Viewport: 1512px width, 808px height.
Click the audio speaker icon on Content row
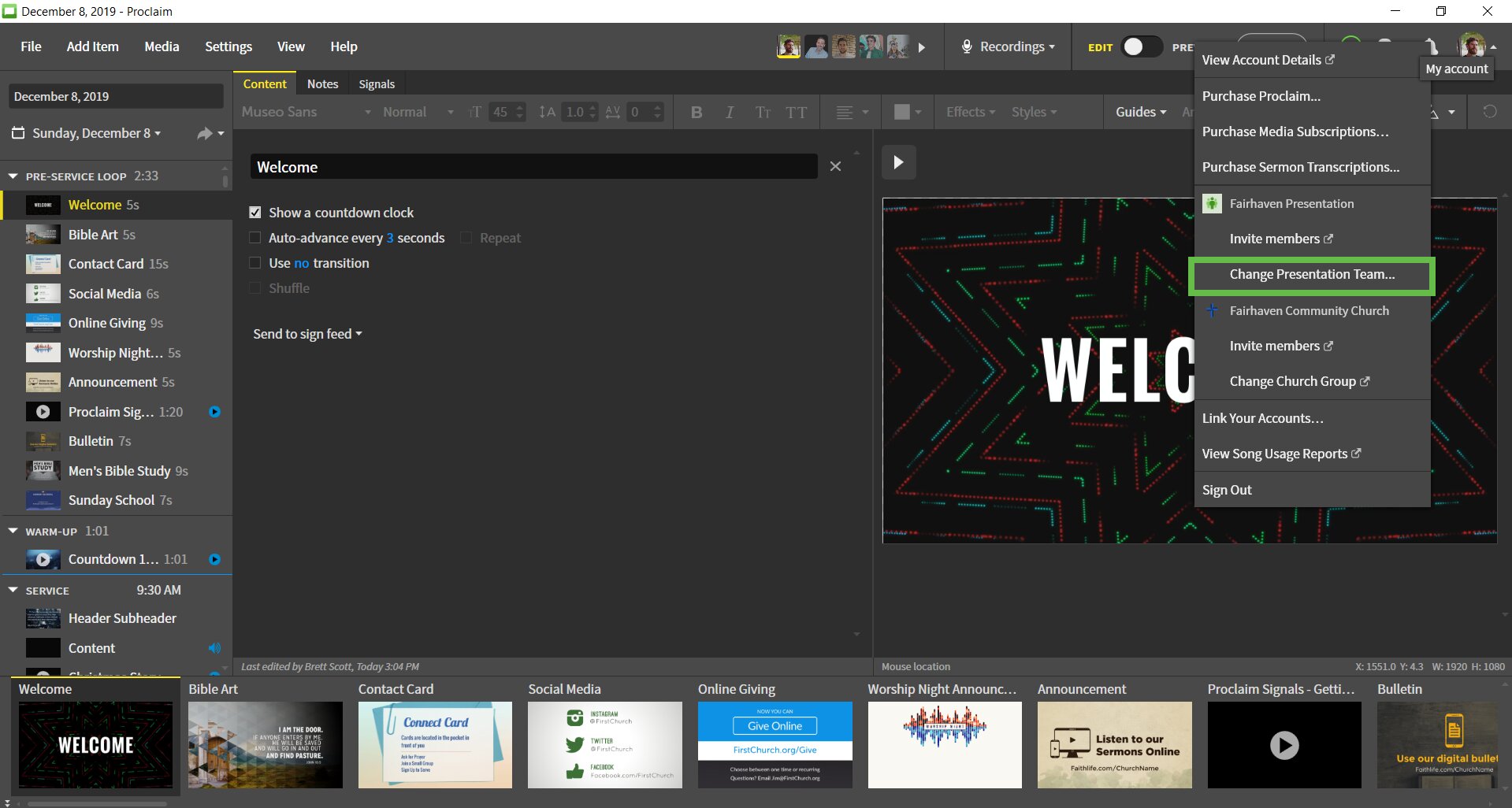(214, 648)
